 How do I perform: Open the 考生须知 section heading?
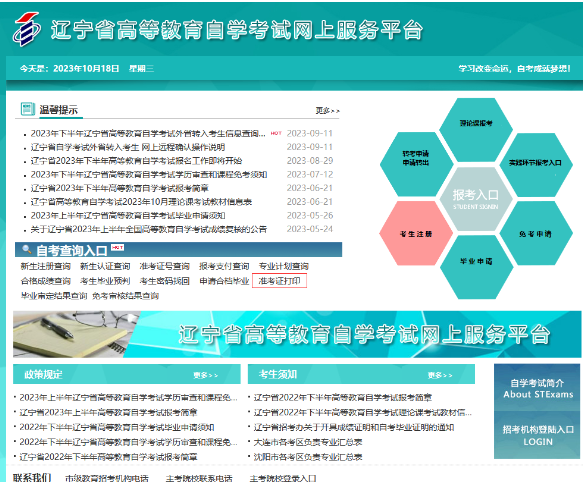278,374
